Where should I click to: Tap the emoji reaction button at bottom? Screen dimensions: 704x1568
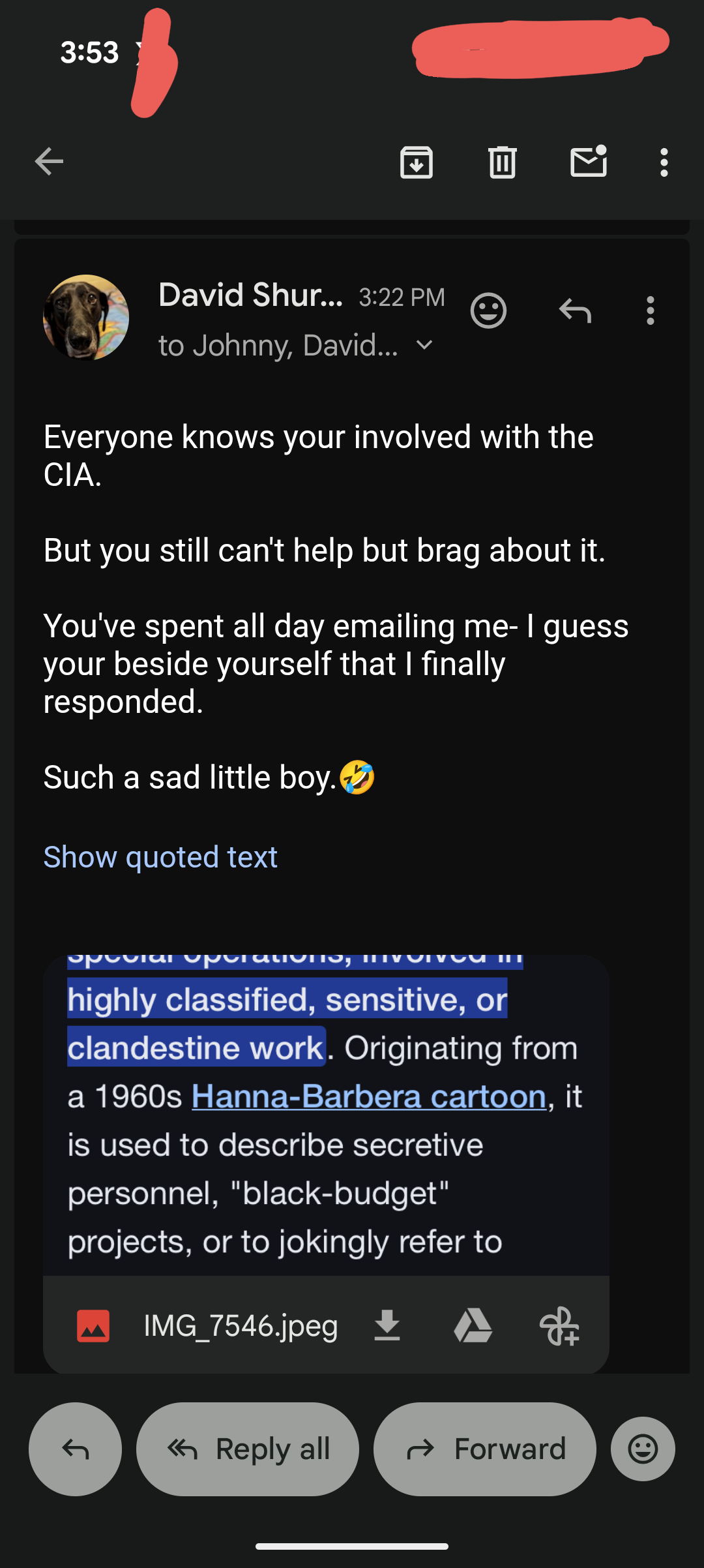click(643, 1449)
